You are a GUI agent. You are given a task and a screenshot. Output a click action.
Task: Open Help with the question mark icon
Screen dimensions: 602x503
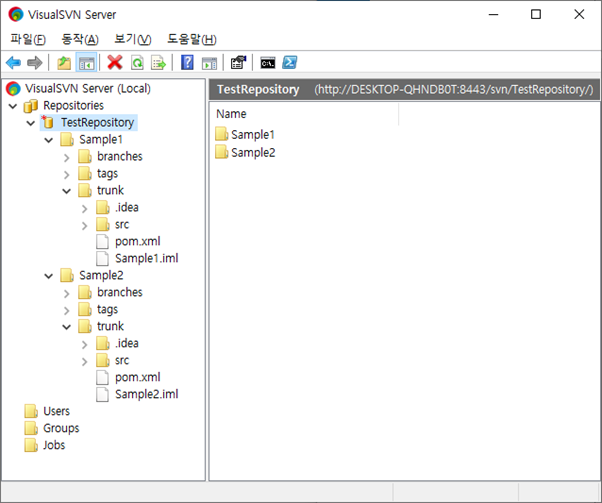(x=187, y=63)
